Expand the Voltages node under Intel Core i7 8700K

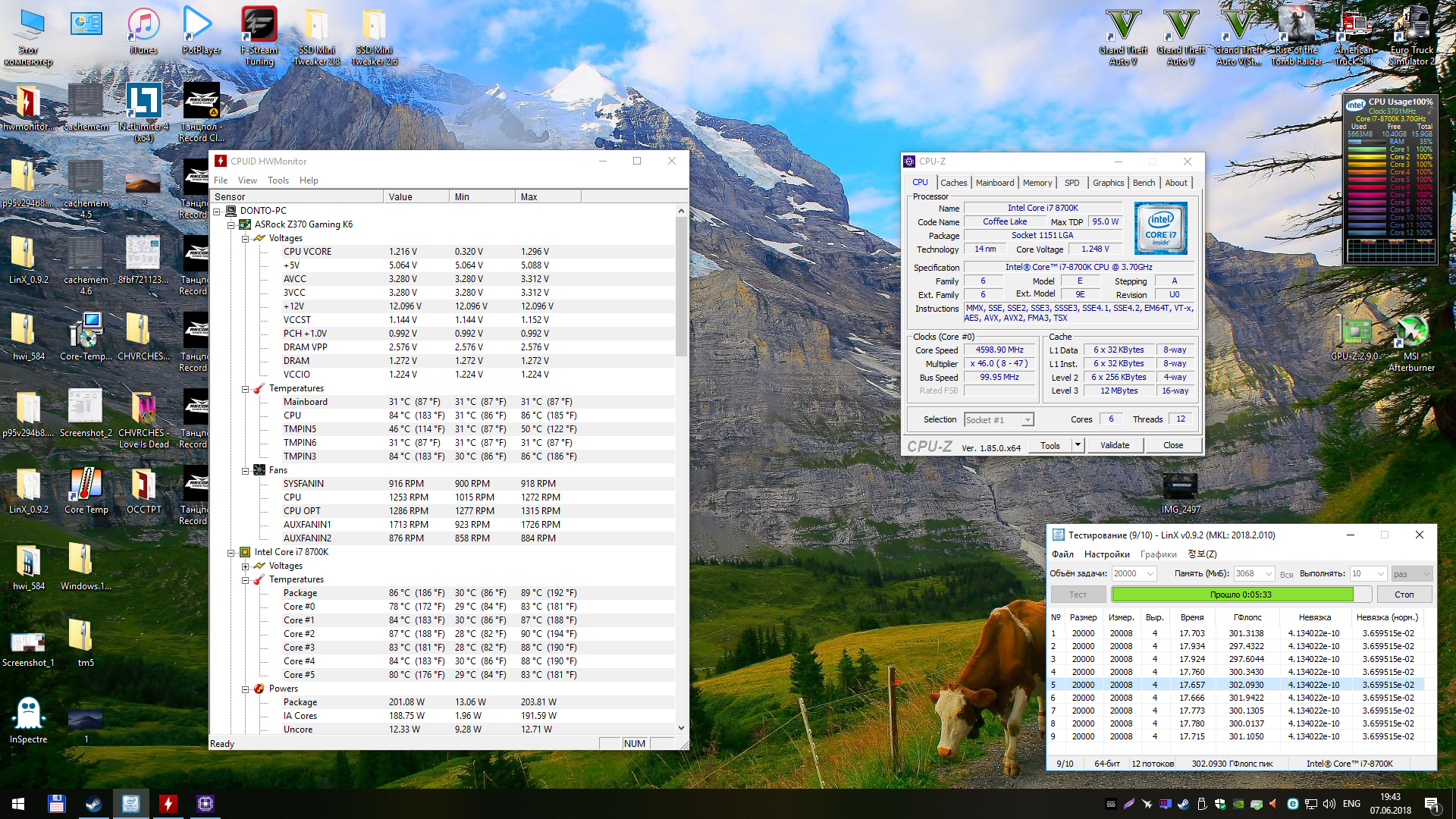[x=246, y=566]
